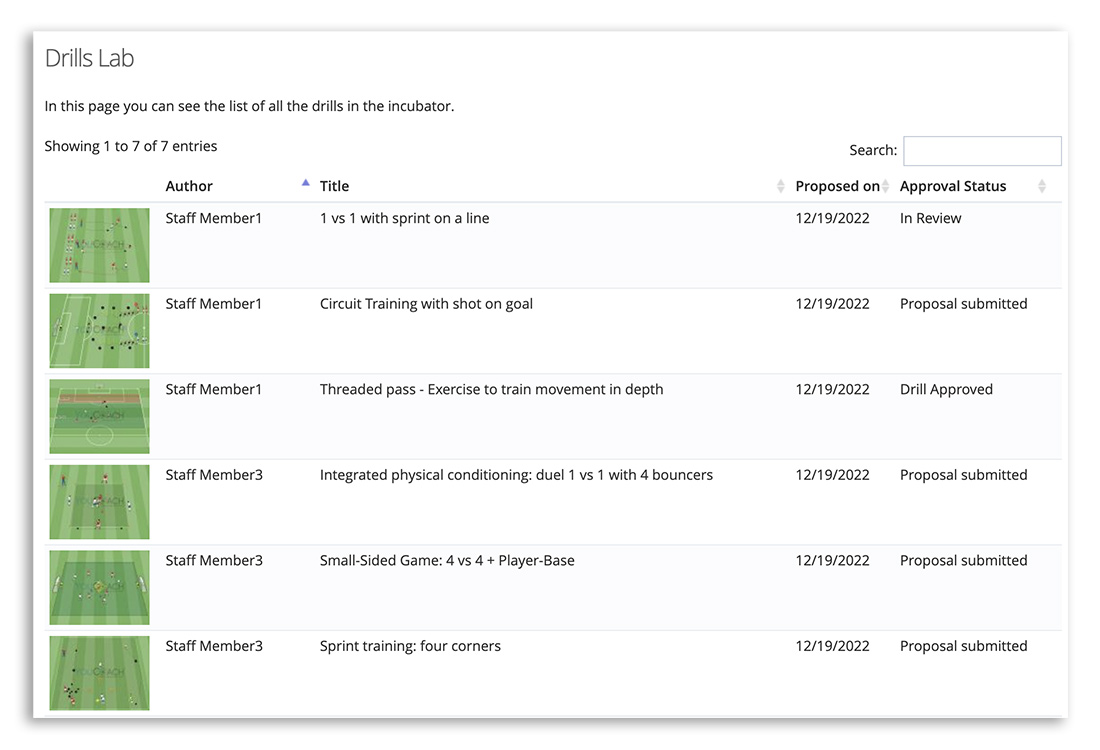The width and height of the screenshot is (1100, 750).
Task: Click the Author column header
Action: click(x=189, y=186)
